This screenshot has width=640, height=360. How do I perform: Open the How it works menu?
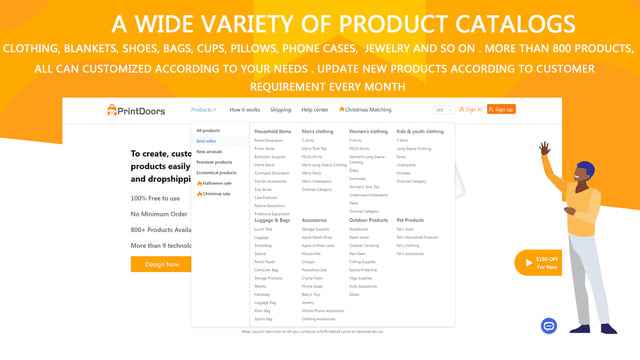point(244,110)
